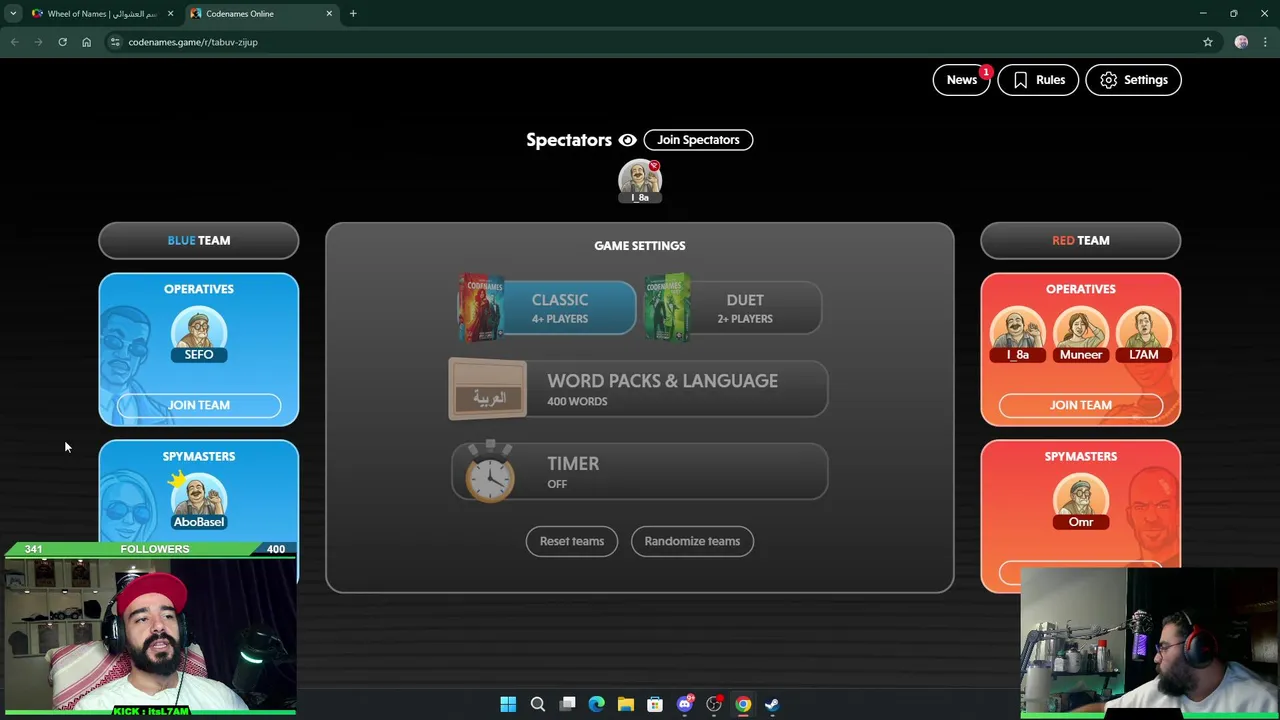Screen dimensions: 1280x720
Task: Click the Muneer operative avatar
Action: point(1081,335)
